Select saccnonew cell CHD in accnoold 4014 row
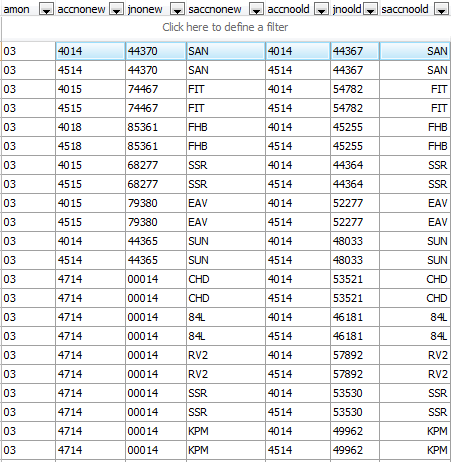 (x=226, y=279)
